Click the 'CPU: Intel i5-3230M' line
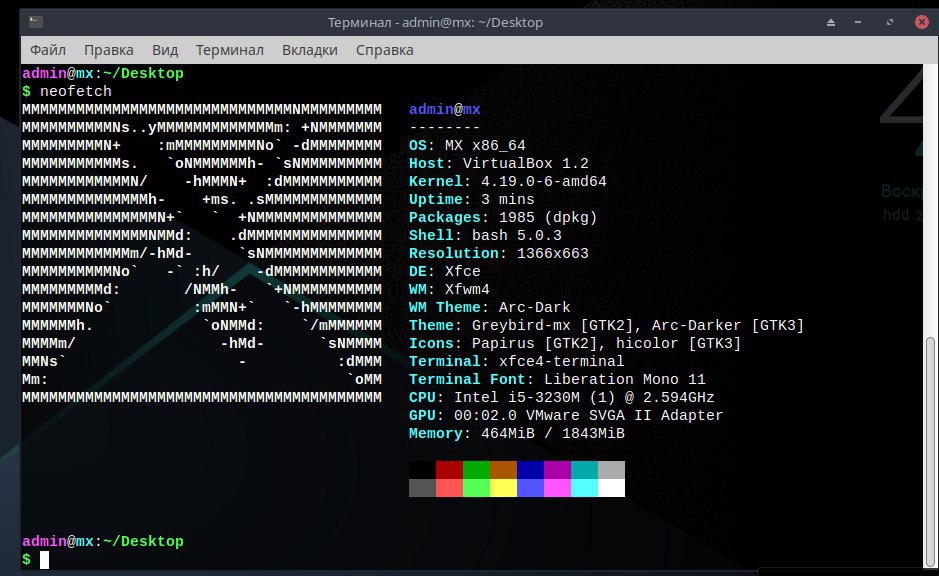The width and height of the screenshot is (939, 576). click(x=562, y=397)
